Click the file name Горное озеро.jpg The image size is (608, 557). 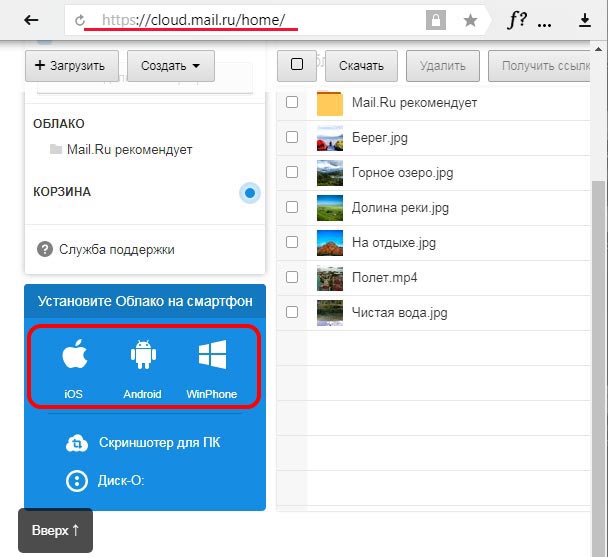(402, 173)
